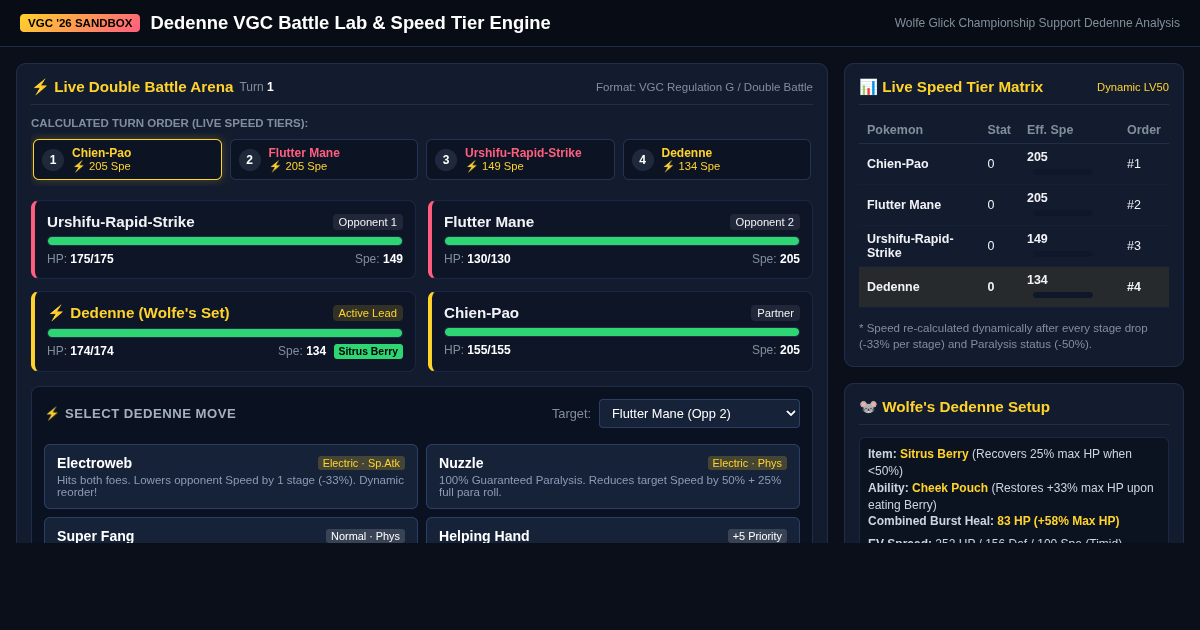The height and width of the screenshot is (630, 1200).
Task: Click the VGC '26 SANDBOX badge
Action: (80, 23)
